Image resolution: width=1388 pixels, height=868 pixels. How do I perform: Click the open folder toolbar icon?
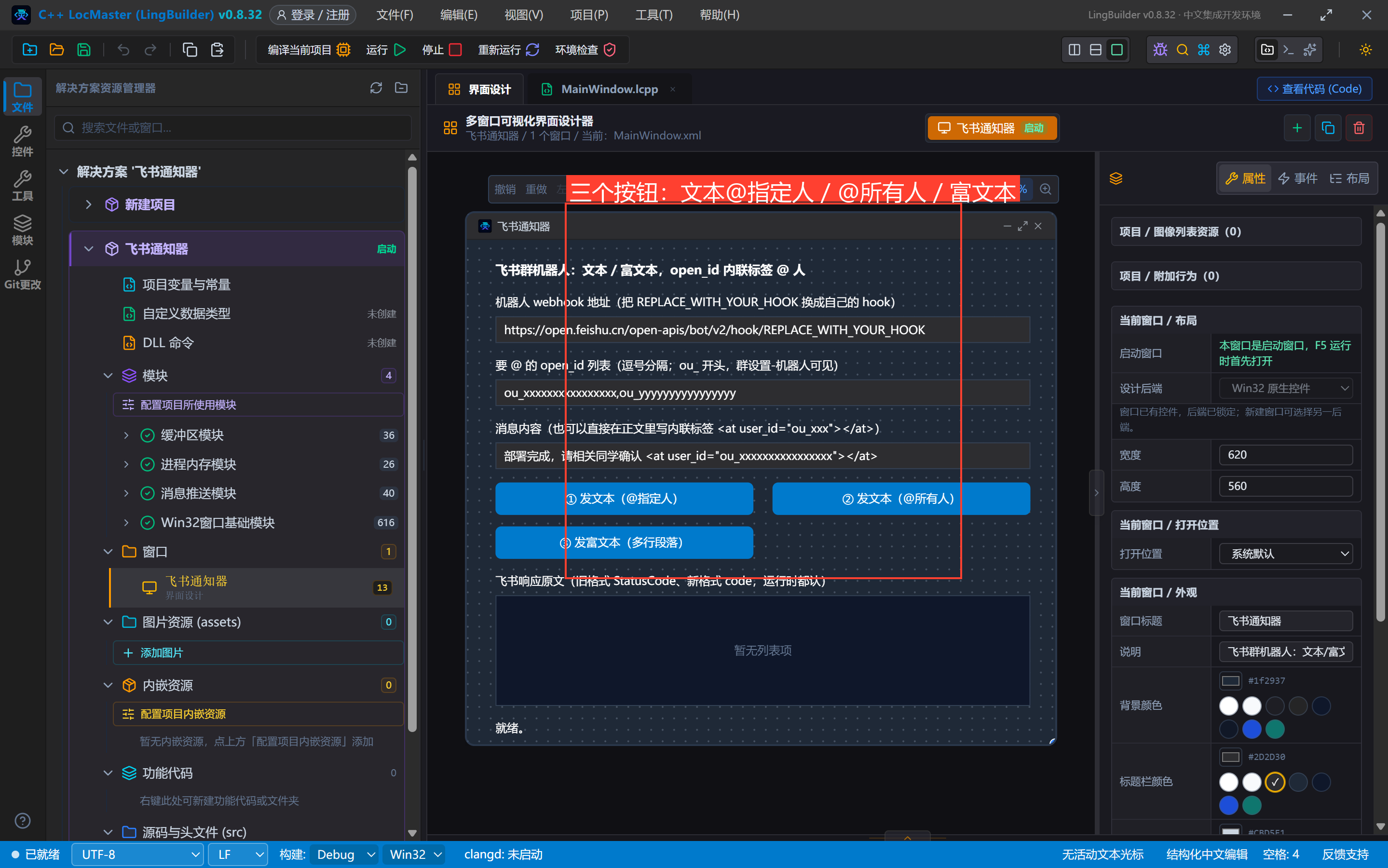[57, 50]
